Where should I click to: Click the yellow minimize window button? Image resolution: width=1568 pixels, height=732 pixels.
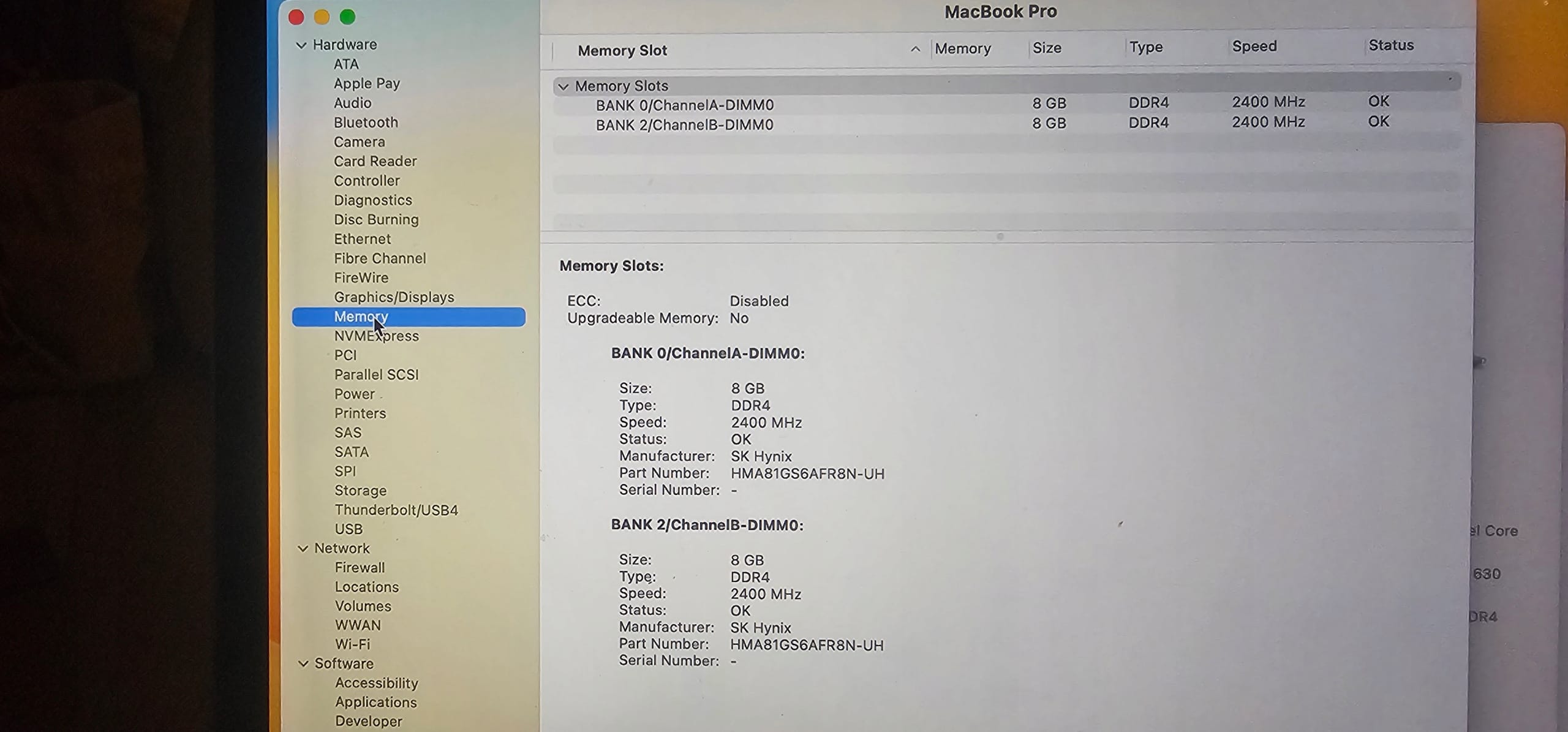[322, 17]
